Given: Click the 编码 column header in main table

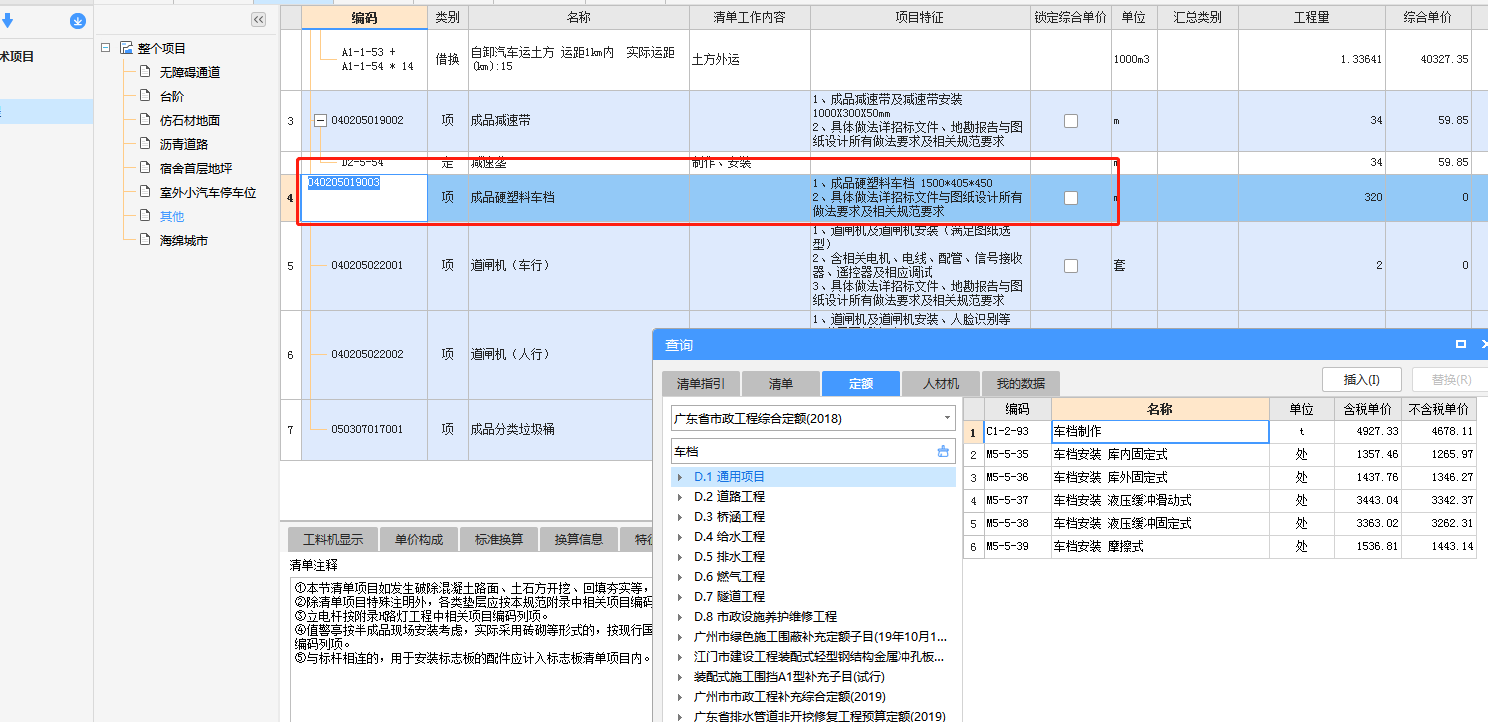Looking at the screenshot, I should click(364, 17).
